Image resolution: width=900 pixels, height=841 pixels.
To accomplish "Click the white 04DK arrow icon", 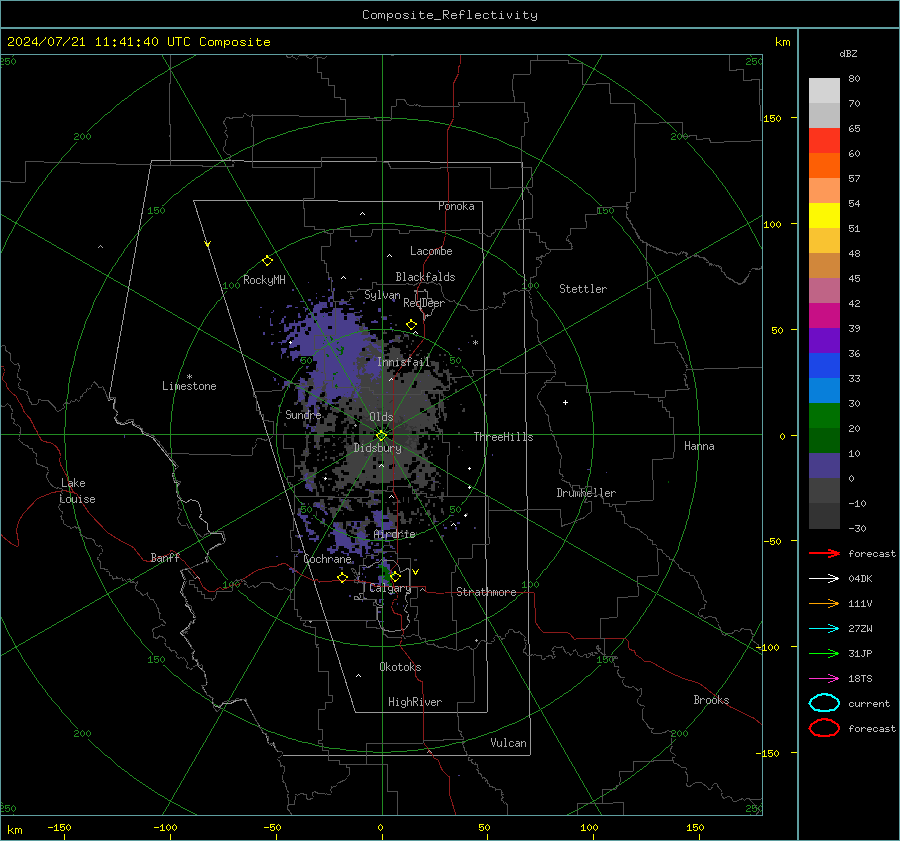I will [824, 578].
